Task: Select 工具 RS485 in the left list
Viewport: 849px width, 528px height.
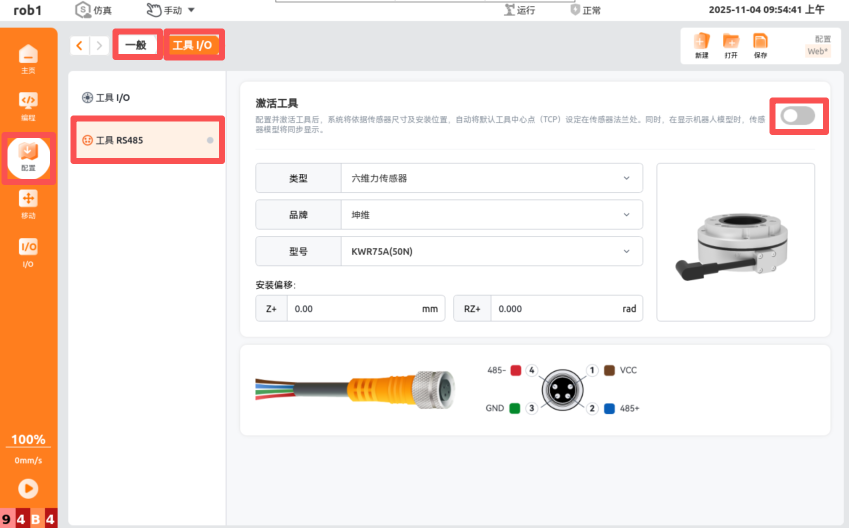Action: (x=146, y=140)
